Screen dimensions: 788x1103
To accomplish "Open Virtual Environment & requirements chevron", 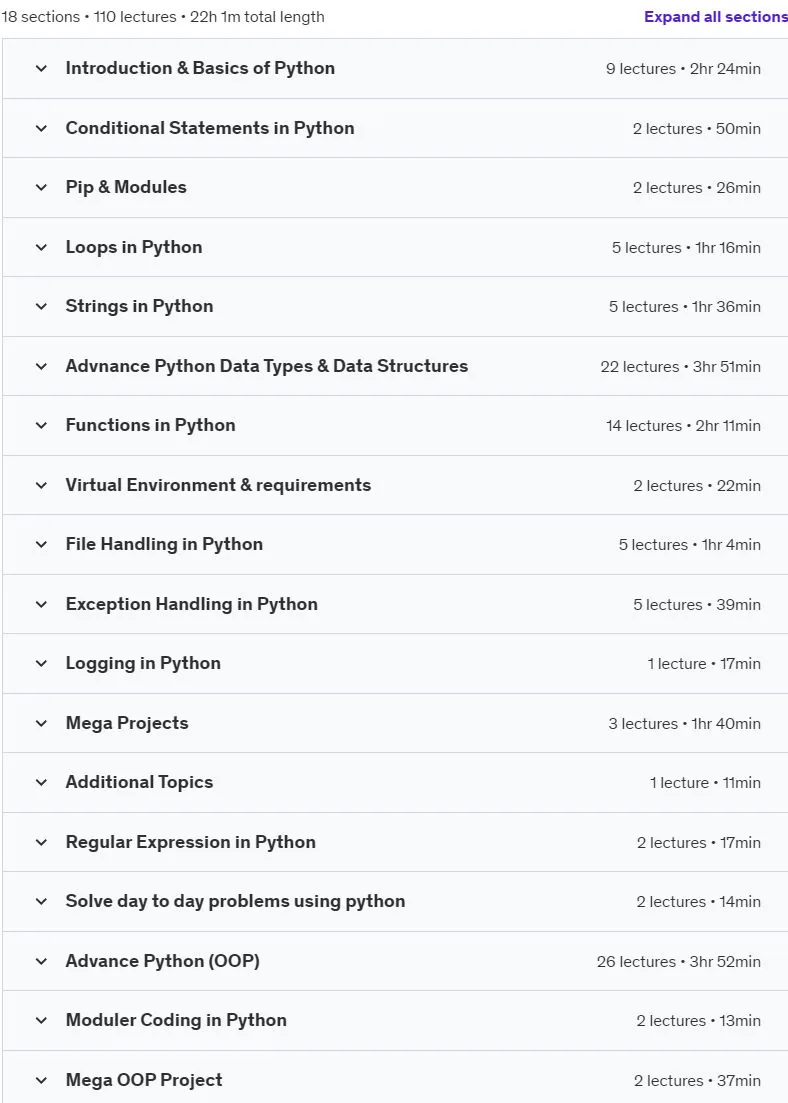I will [42, 485].
